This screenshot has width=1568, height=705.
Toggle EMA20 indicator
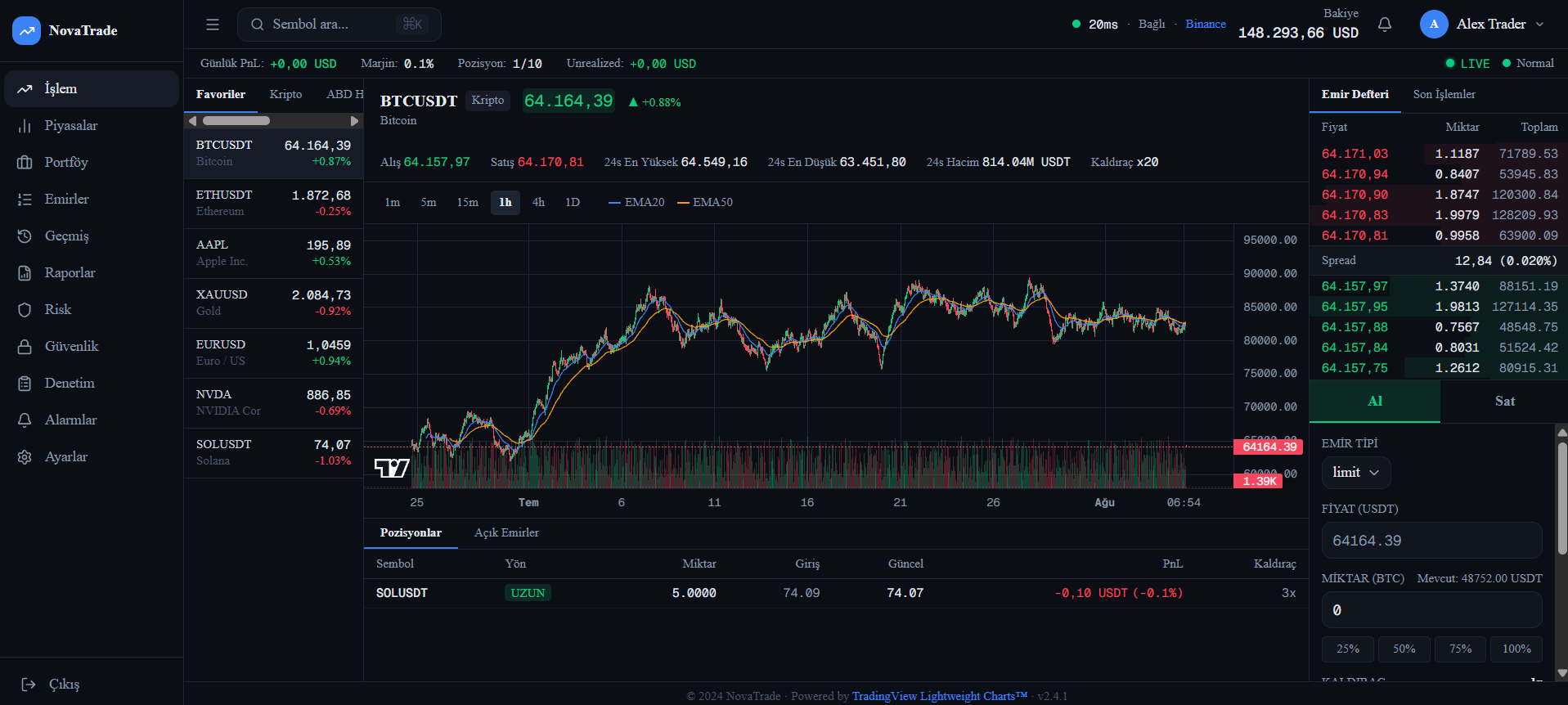click(x=636, y=202)
